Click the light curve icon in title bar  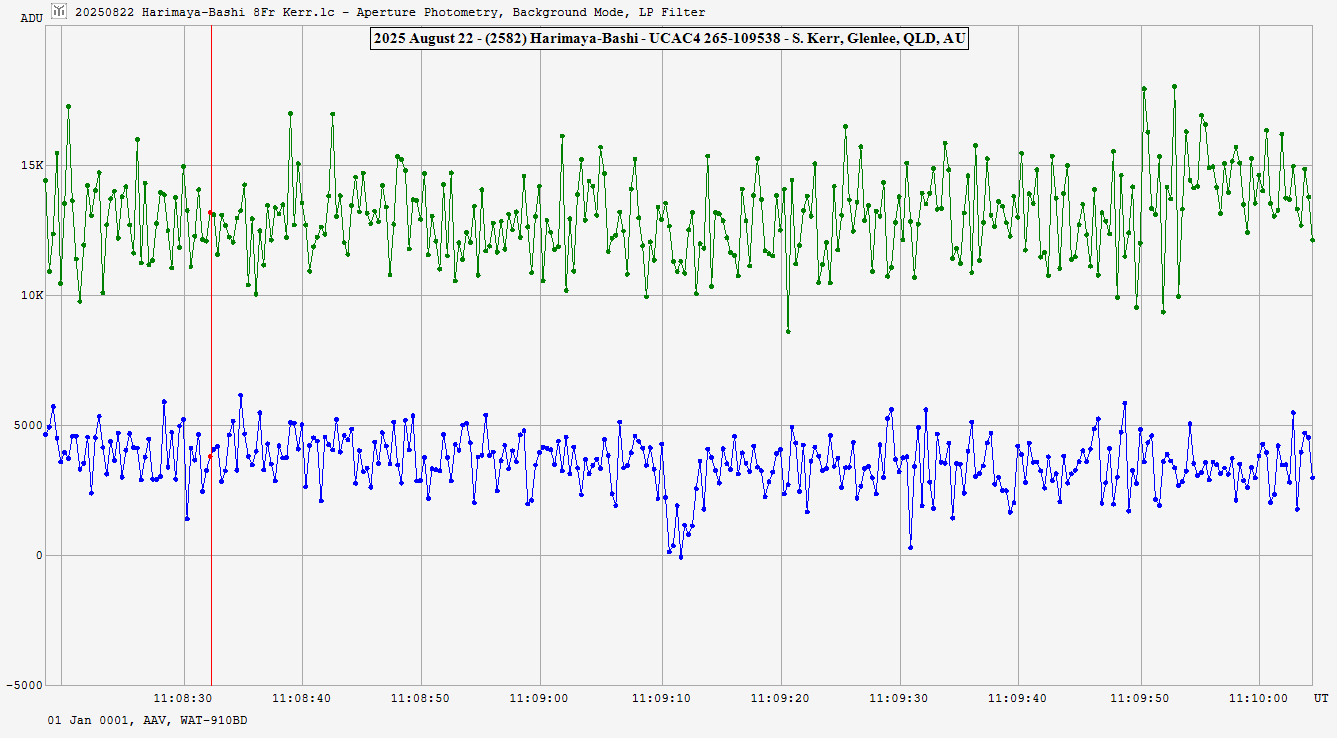[60, 12]
